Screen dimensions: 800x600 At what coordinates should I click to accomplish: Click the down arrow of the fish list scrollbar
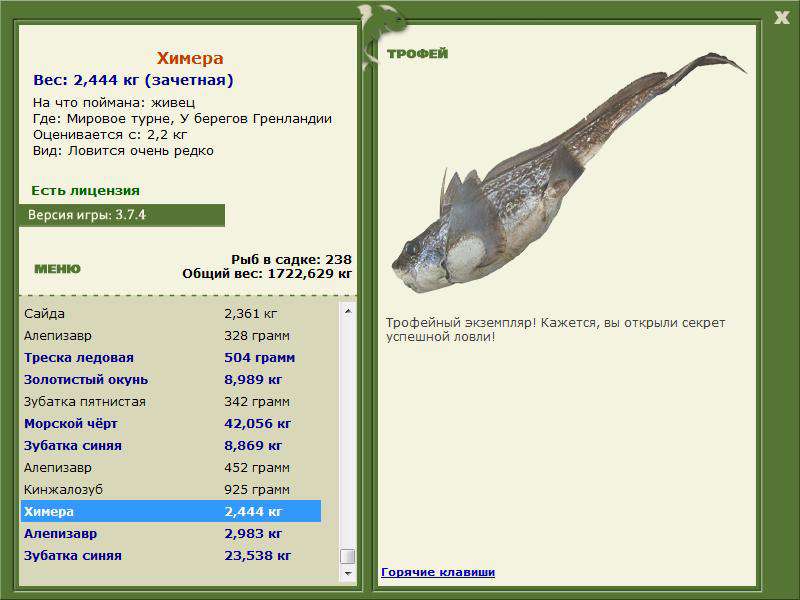click(x=348, y=573)
